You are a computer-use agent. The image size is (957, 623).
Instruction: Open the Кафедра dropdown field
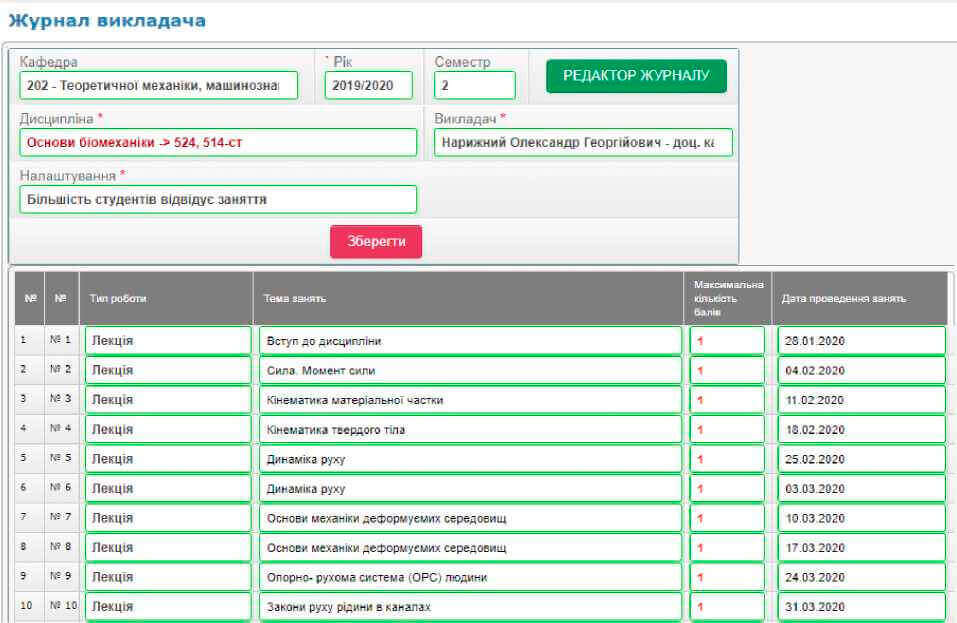pos(158,86)
